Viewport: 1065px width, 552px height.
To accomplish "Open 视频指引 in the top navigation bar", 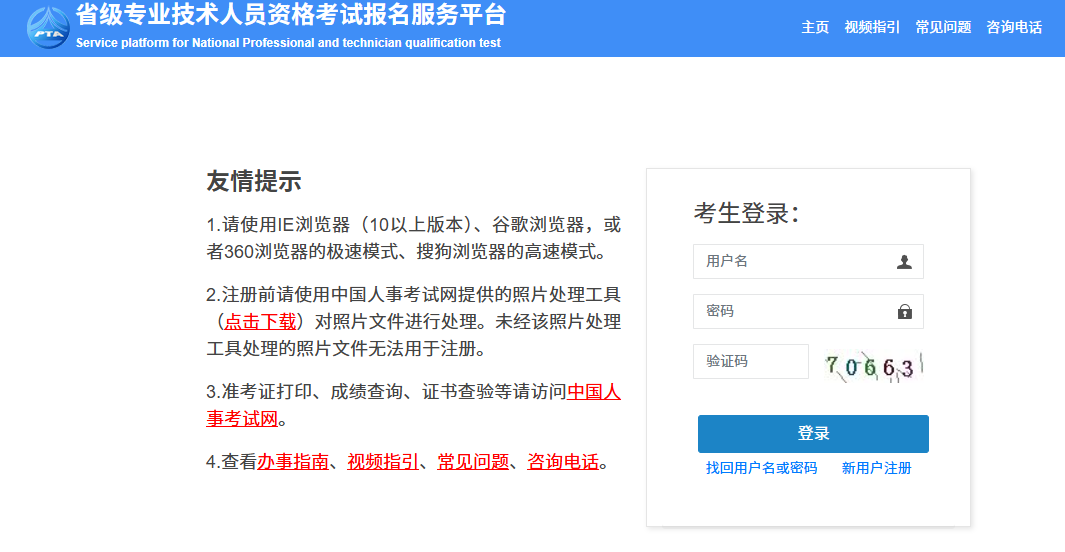I will 872,28.
